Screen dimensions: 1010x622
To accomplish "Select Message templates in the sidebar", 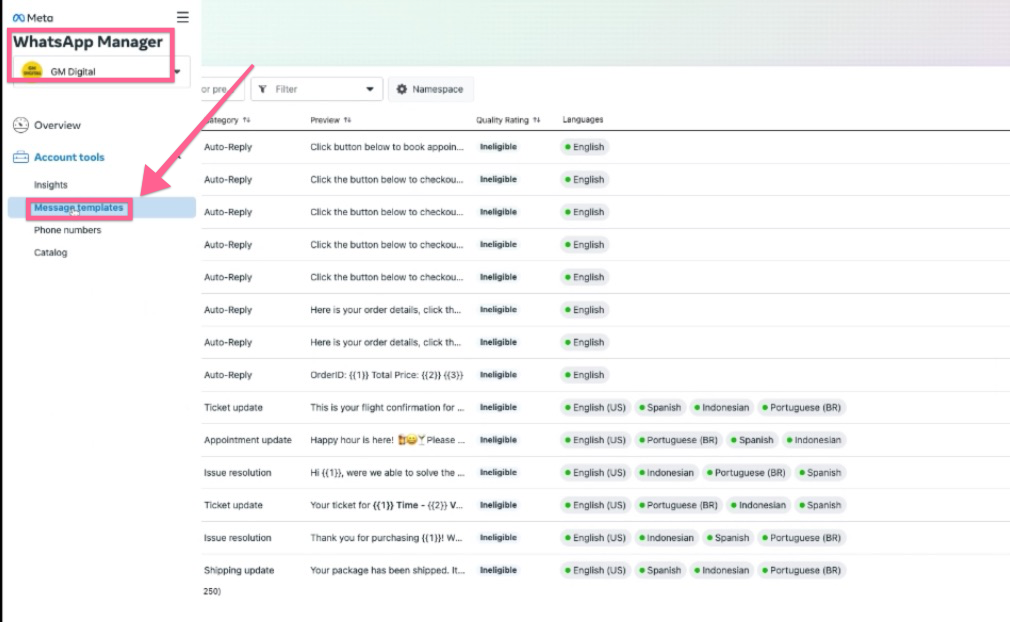I will tap(79, 208).
